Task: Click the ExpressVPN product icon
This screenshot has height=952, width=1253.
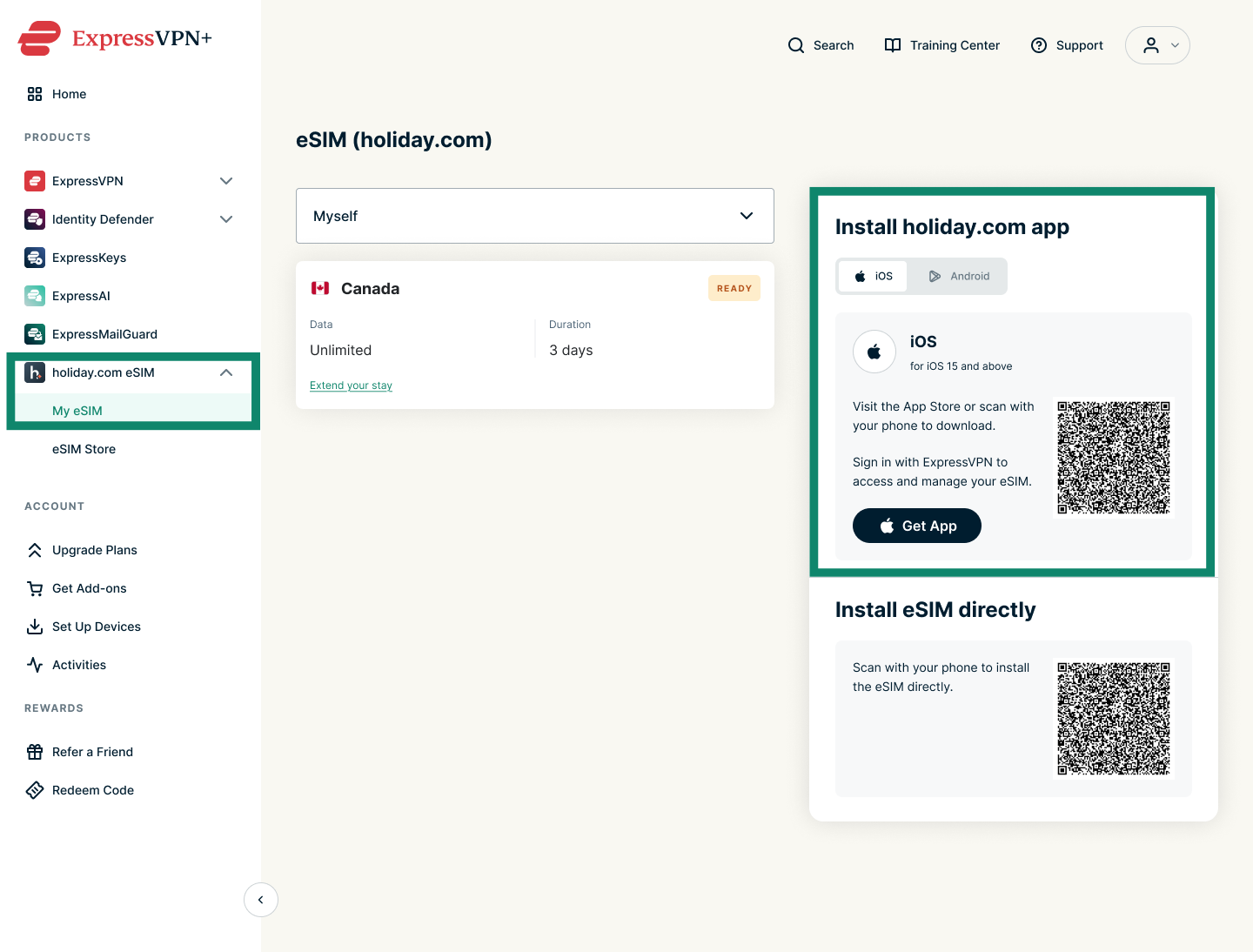Action: 35,181
